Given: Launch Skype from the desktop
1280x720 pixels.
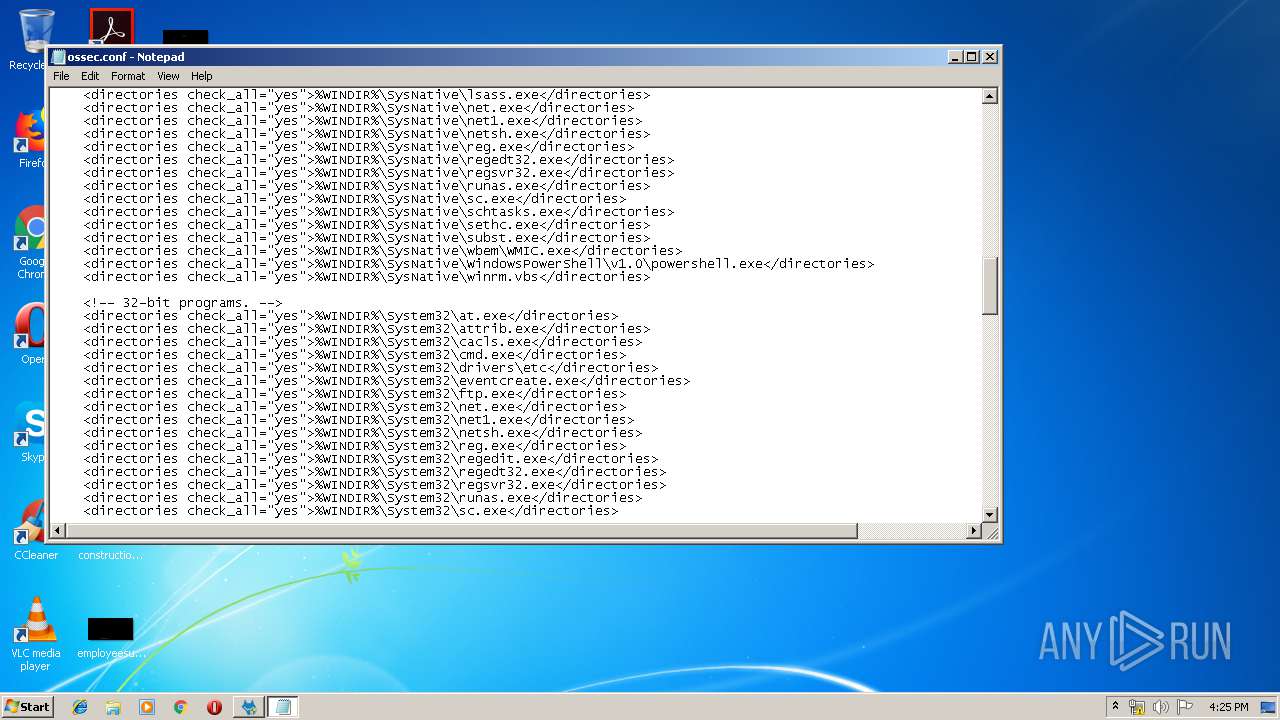Looking at the screenshot, I should 30,430.
